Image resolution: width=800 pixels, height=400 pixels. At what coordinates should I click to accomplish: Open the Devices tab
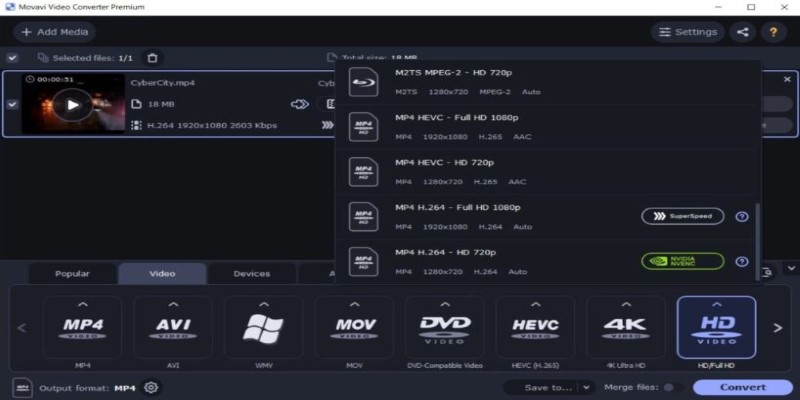(251, 273)
